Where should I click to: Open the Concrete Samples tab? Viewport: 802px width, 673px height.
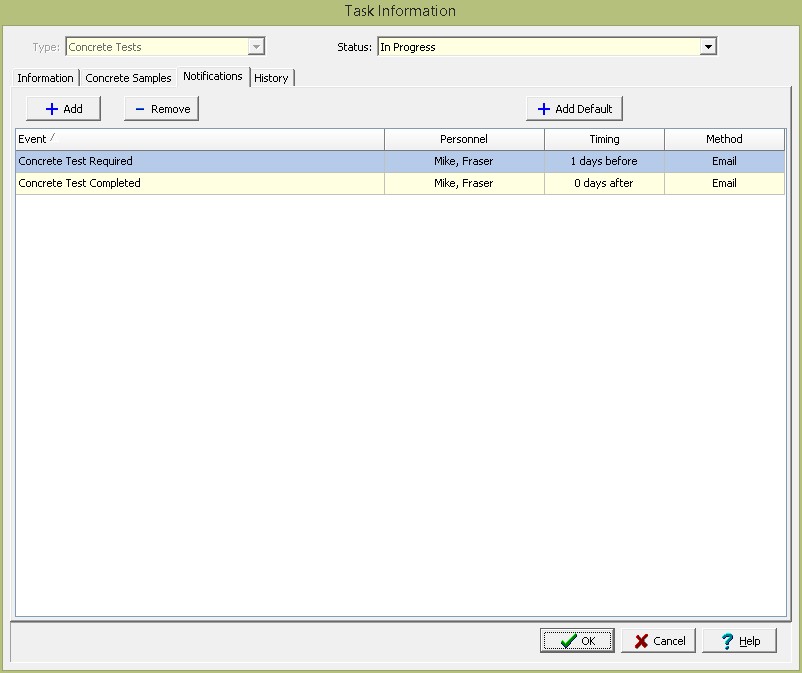128,78
